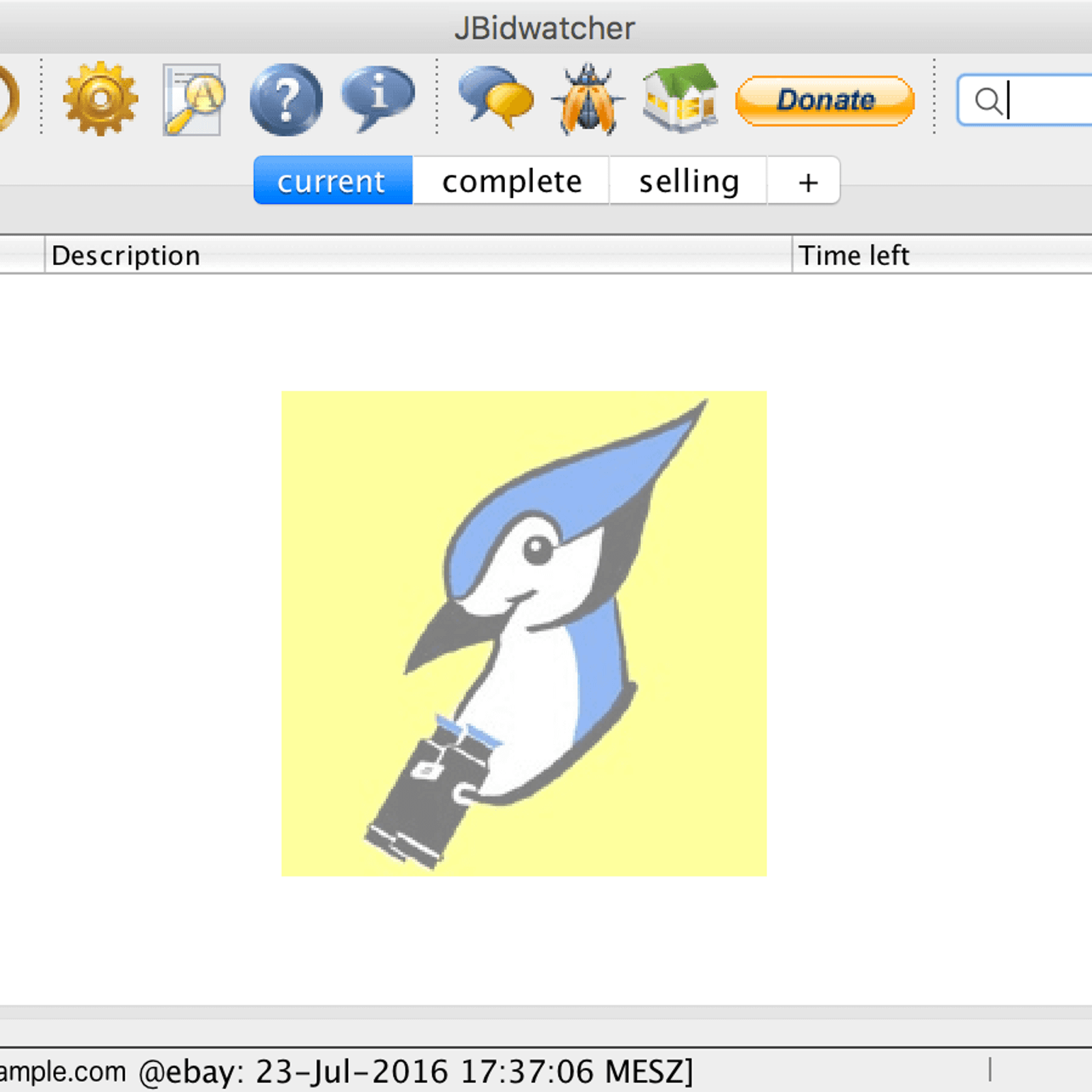This screenshot has width=1092, height=1092.
Task: Sort by the Time left column header
Action: click(943, 255)
